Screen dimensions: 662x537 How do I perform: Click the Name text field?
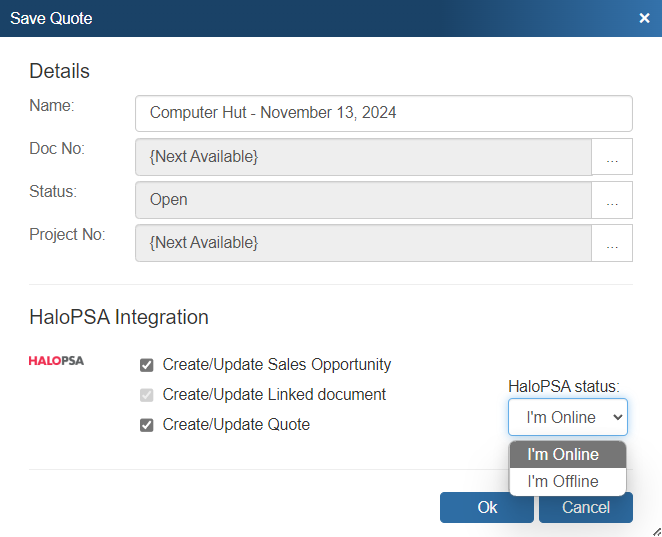click(383, 113)
